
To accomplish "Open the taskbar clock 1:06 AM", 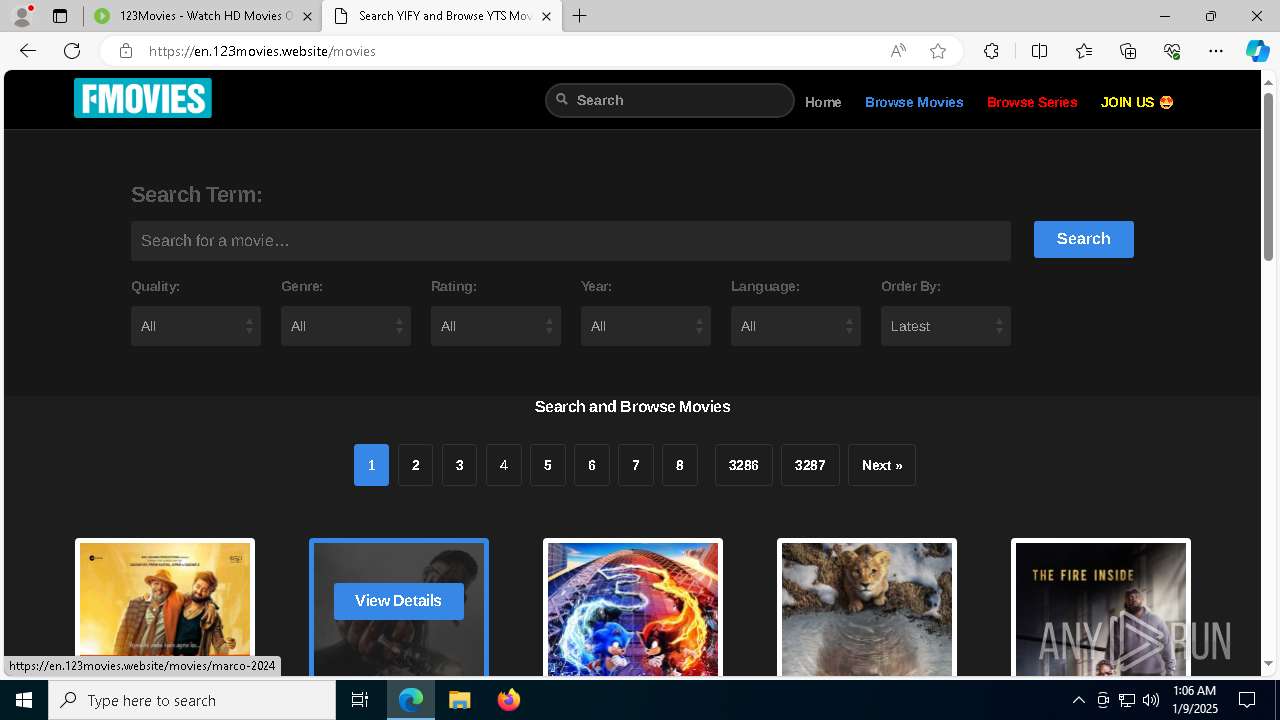I will [1194, 700].
